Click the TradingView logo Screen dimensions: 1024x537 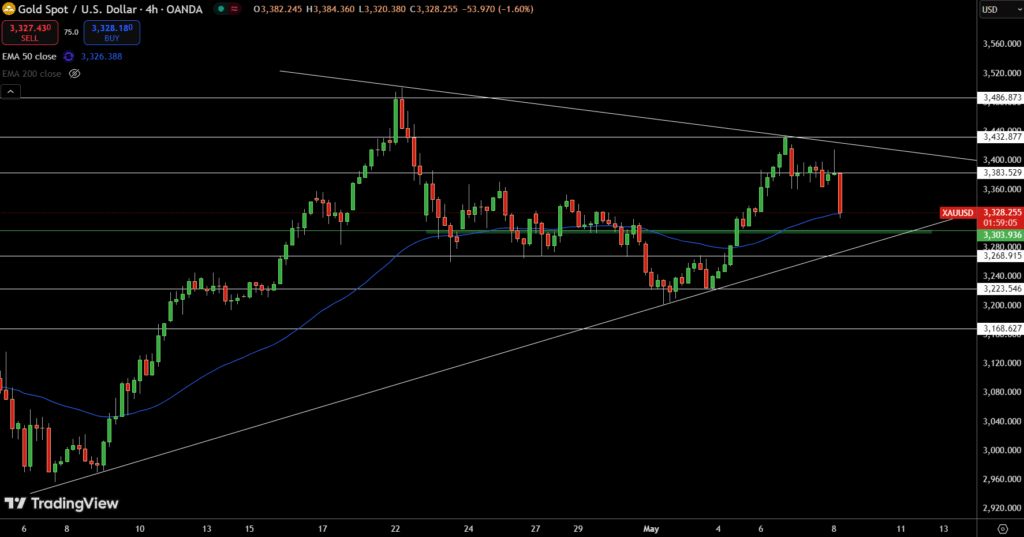click(x=61, y=504)
